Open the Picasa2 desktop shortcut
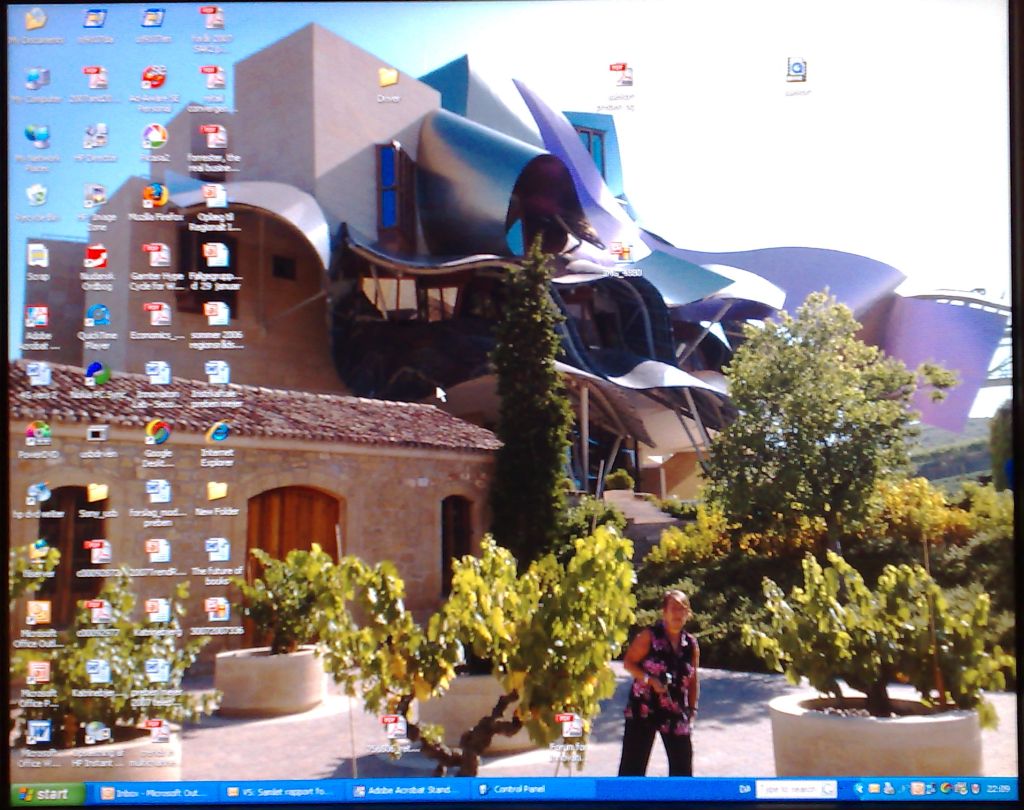The height and width of the screenshot is (810, 1024). pos(155,137)
